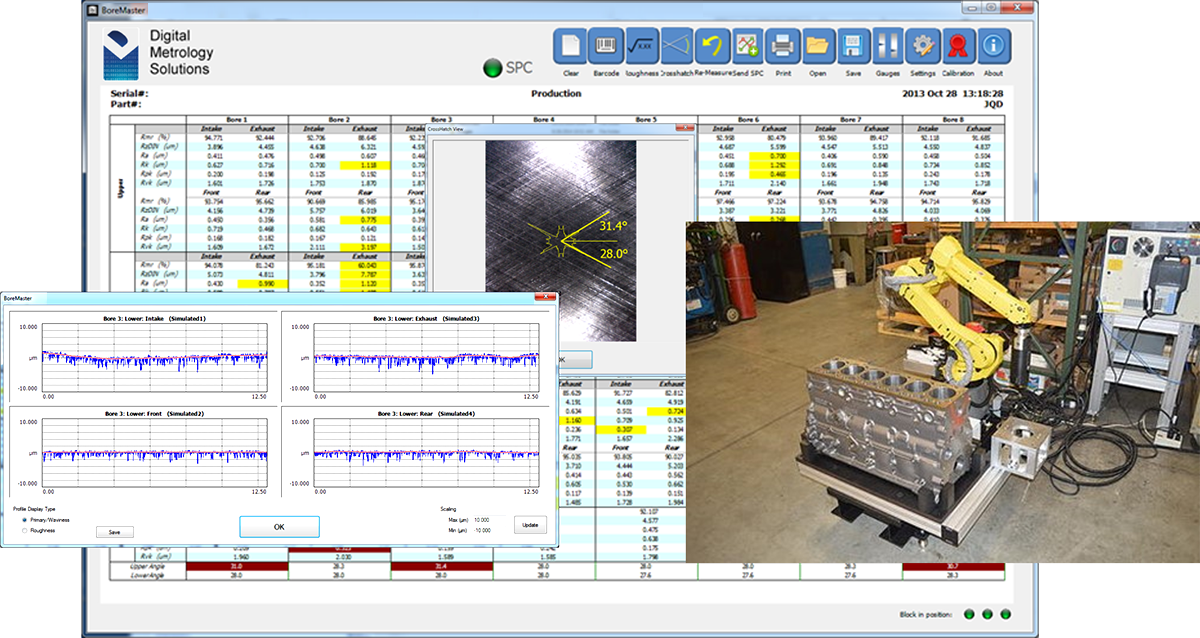
Task: Activate the Roughness analysis tool
Action: [x=641, y=46]
